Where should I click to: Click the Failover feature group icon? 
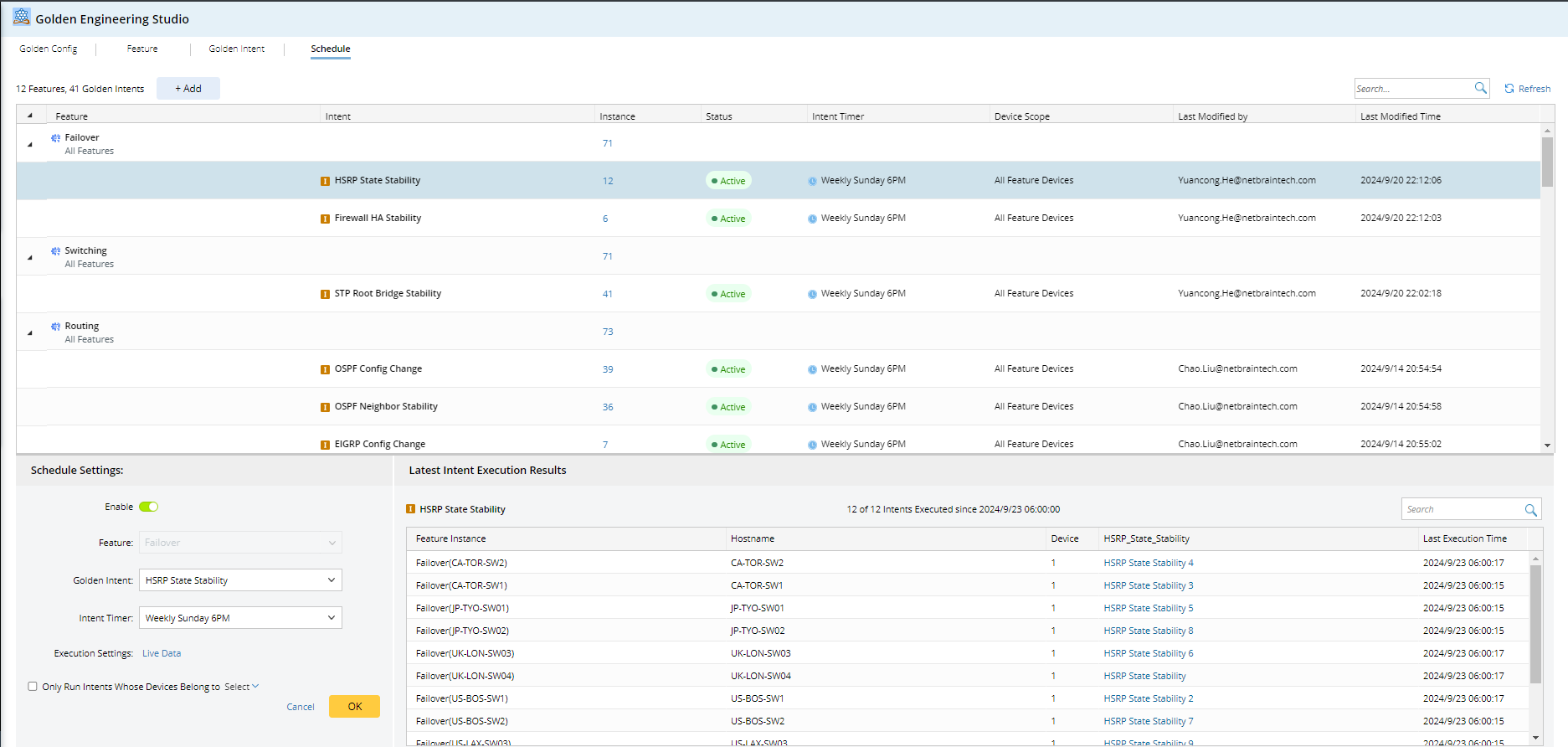tap(55, 138)
